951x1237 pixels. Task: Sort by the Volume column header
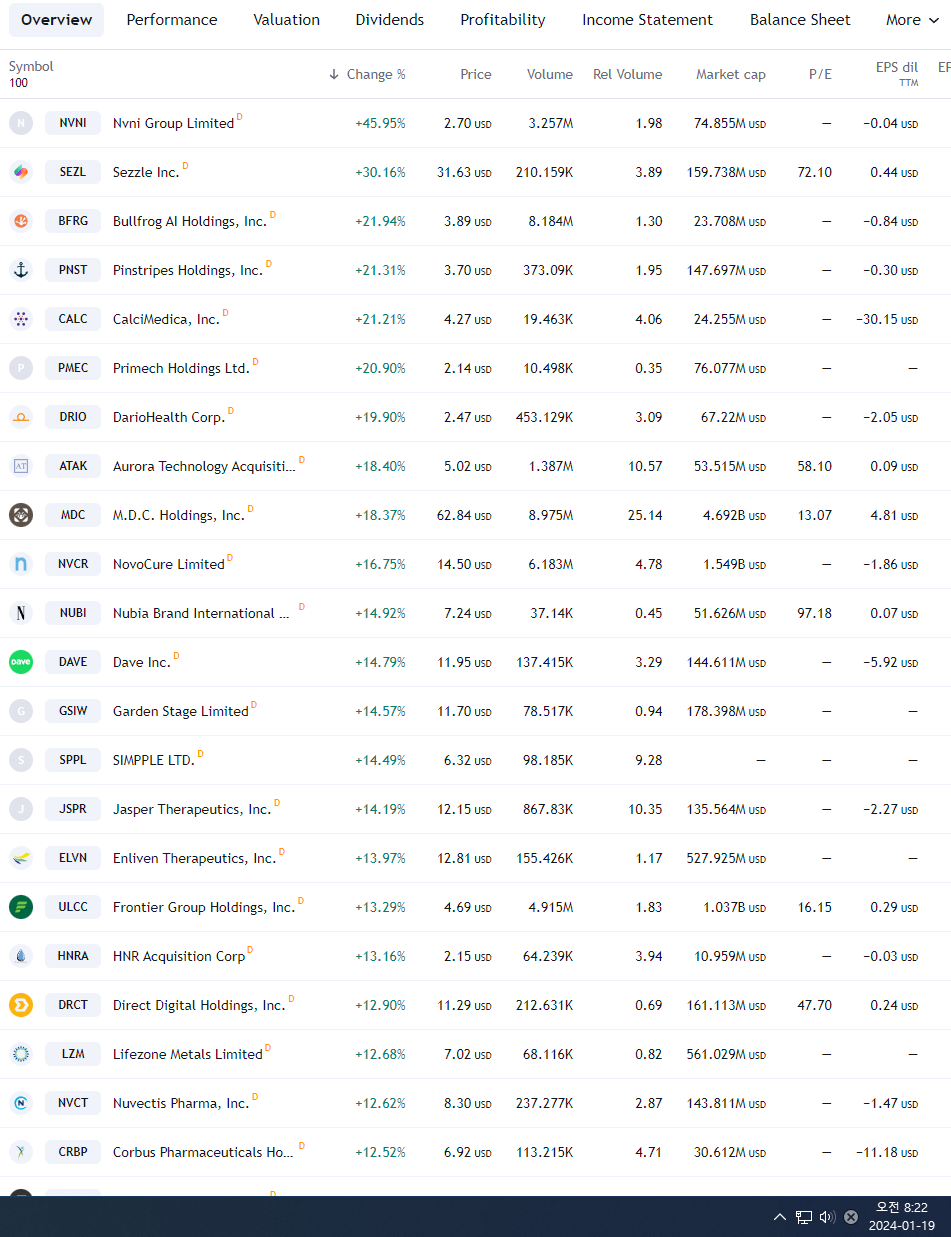click(550, 74)
